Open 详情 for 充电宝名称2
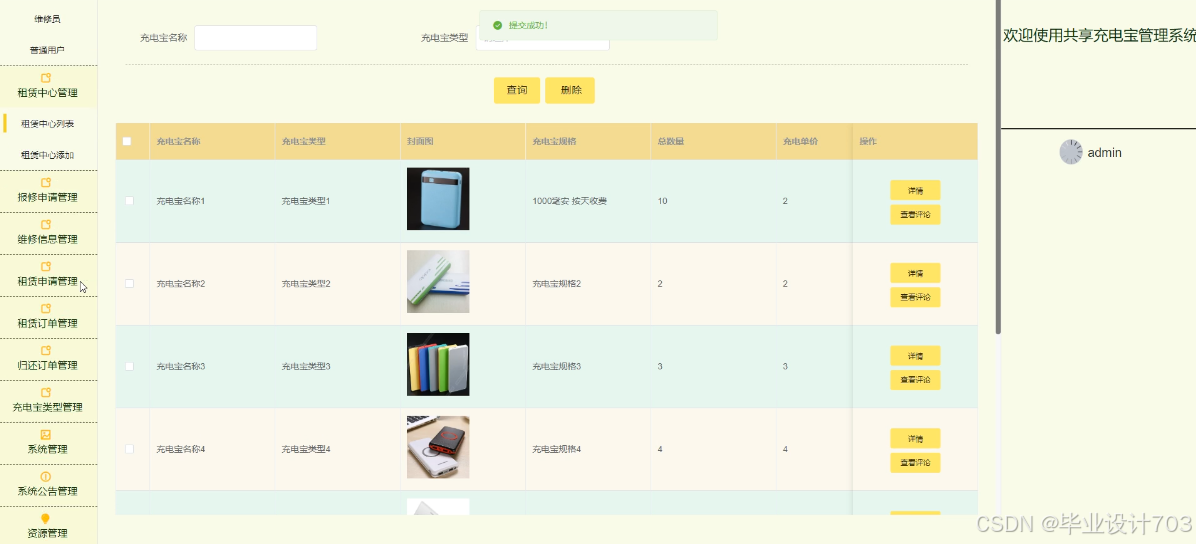 (x=915, y=273)
